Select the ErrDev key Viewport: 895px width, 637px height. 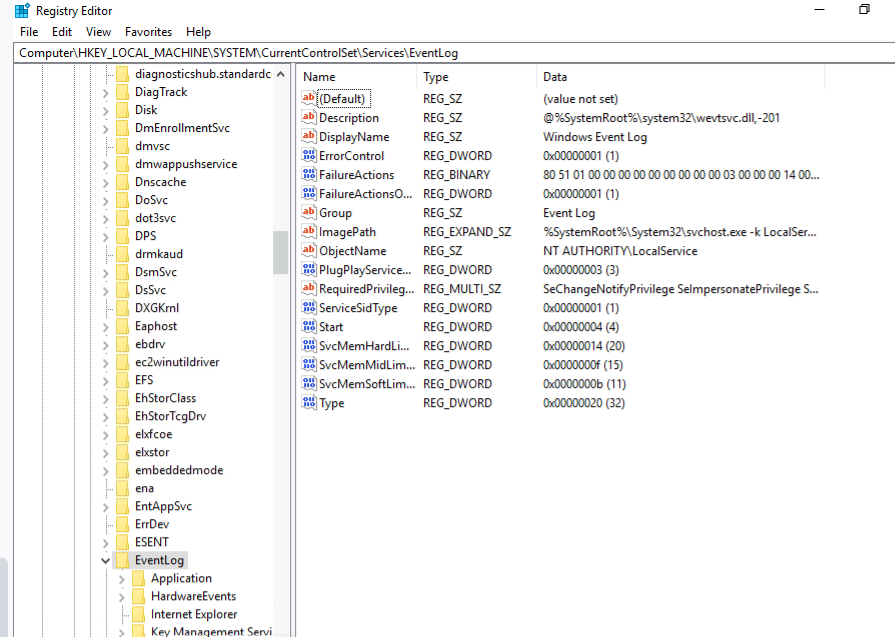(x=152, y=524)
